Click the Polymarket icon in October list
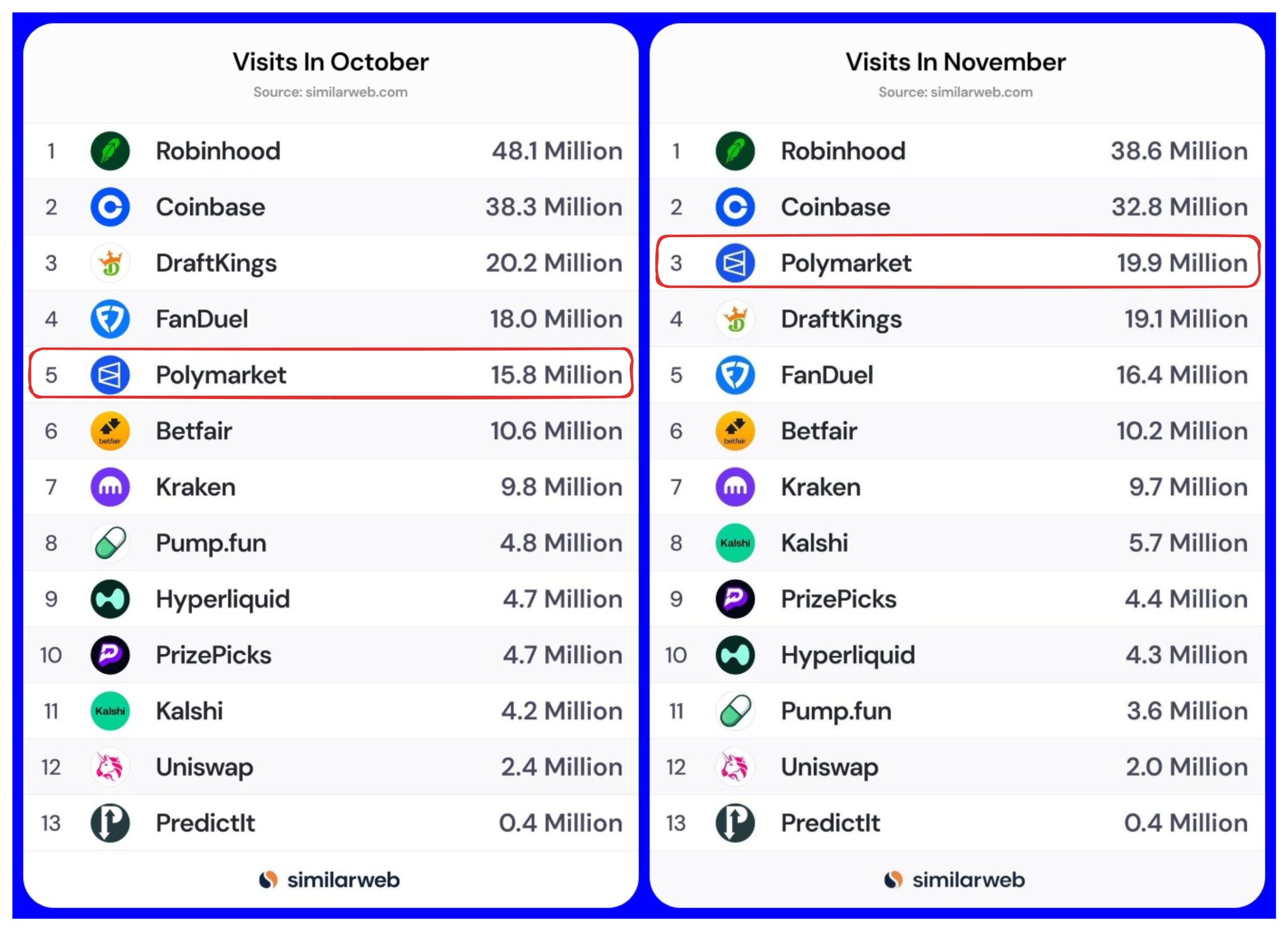 tap(110, 375)
